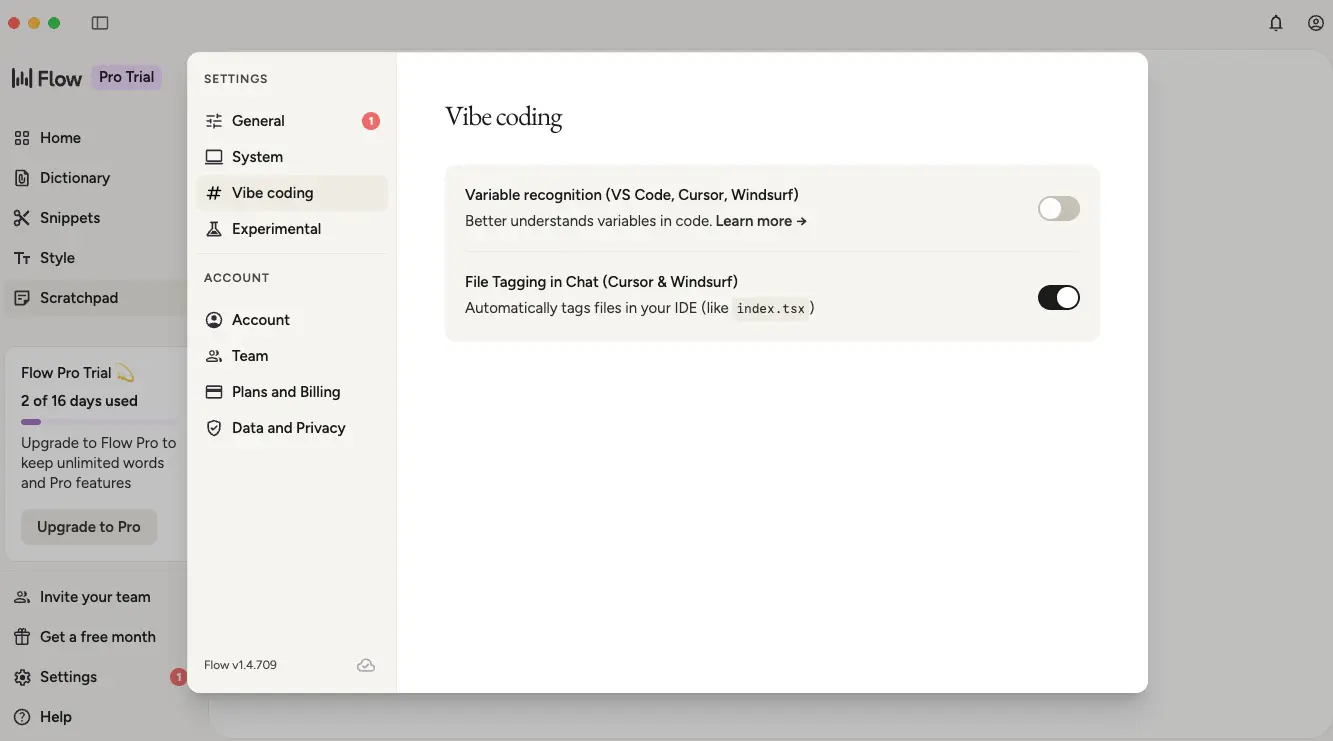Image resolution: width=1333 pixels, height=741 pixels.
Task: Open Plans and Billing card icon
Action: point(213,391)
